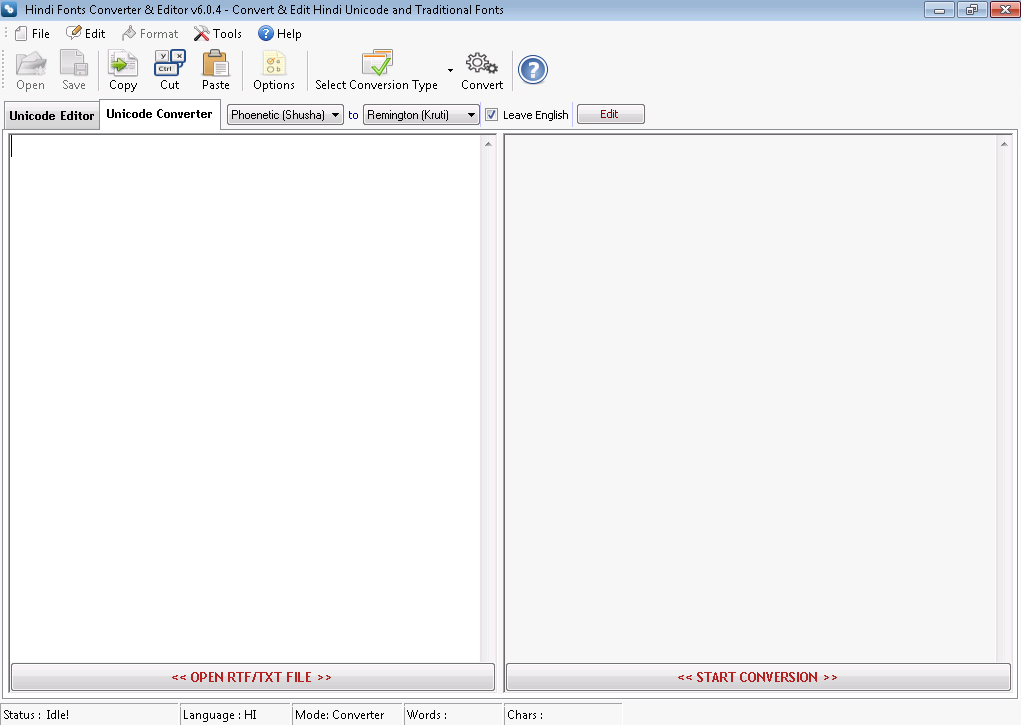Click the START CONVERSION button
The height and width of the screenshot is (725, 1021).
pyautogui.click(x=758, y=677)
